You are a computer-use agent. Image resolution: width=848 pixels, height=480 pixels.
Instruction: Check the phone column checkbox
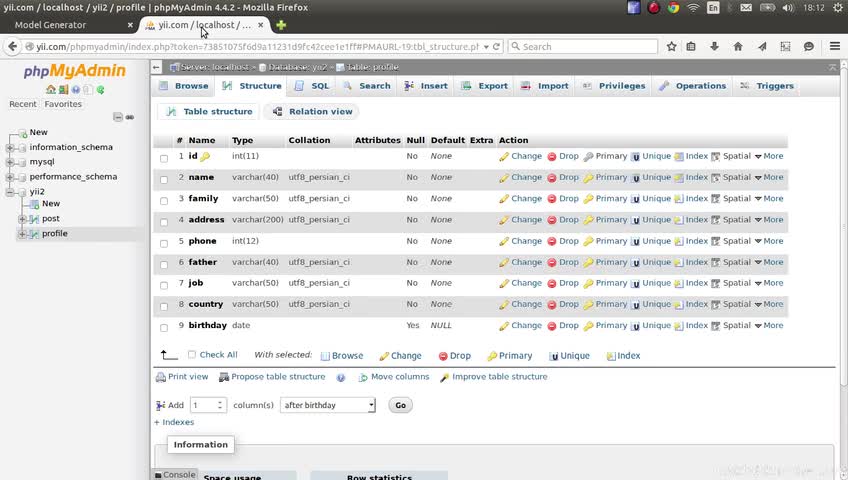(164, 243)
